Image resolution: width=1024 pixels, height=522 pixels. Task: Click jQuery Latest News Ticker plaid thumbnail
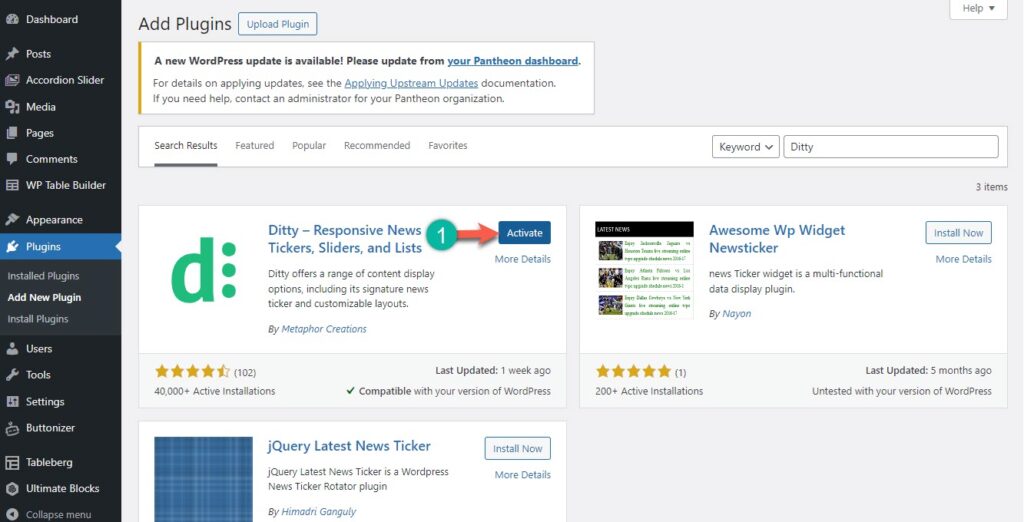[x=203, y=479]
